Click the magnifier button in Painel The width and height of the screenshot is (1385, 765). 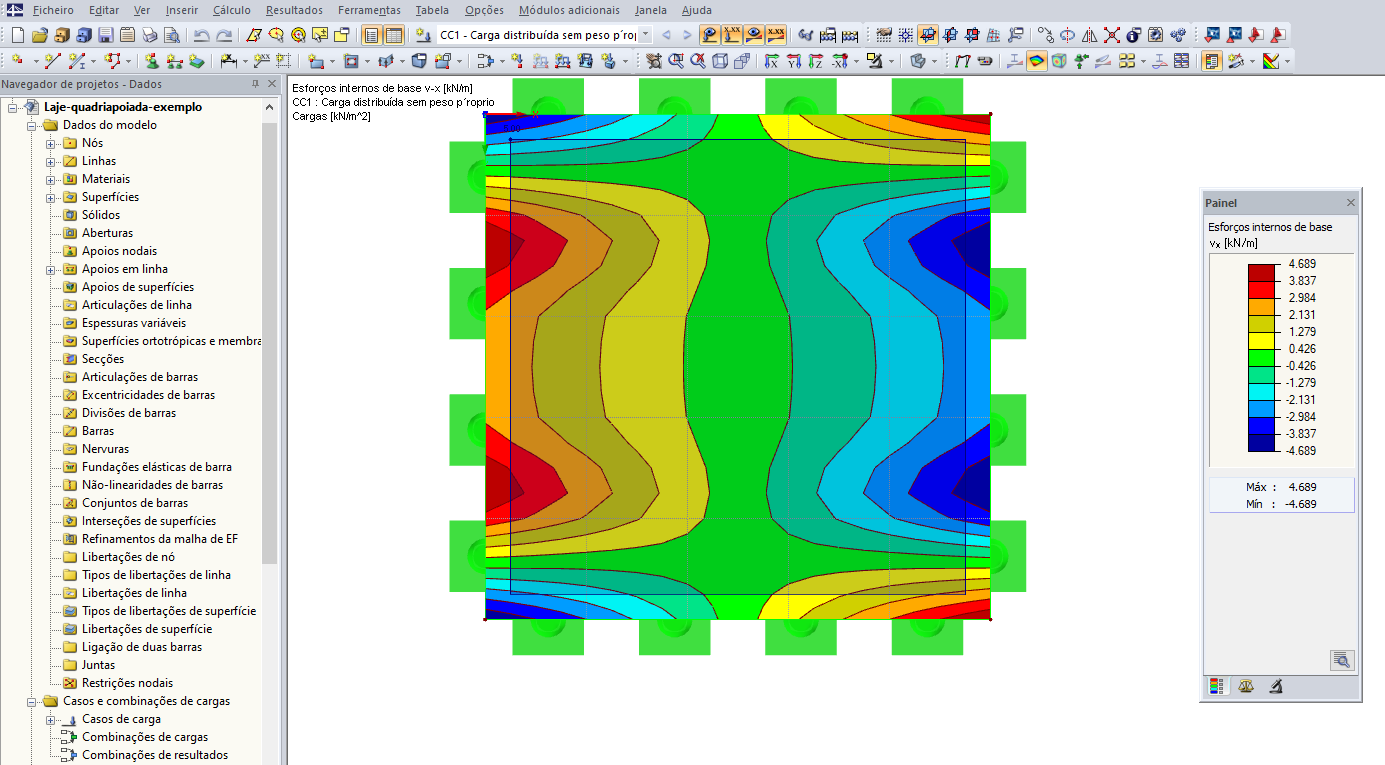click(1341, 659)
